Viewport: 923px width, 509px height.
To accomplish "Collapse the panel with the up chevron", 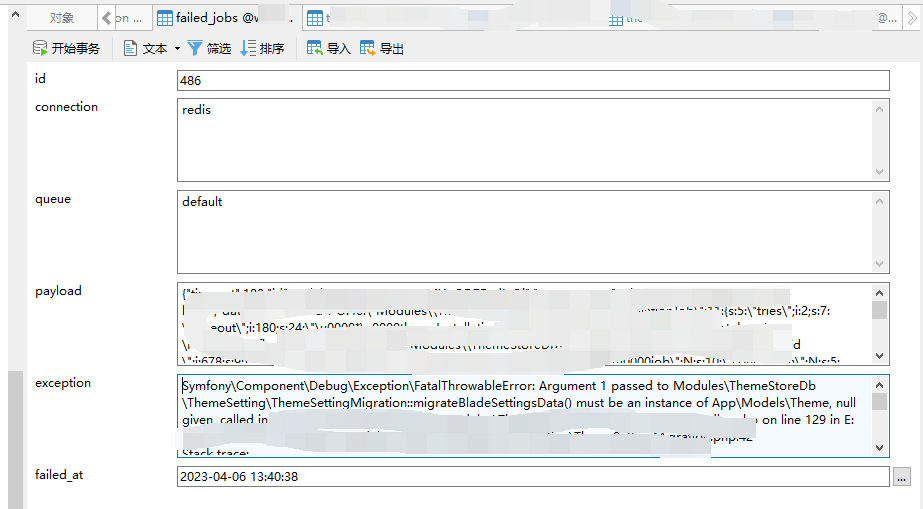I will pos(15,14).
